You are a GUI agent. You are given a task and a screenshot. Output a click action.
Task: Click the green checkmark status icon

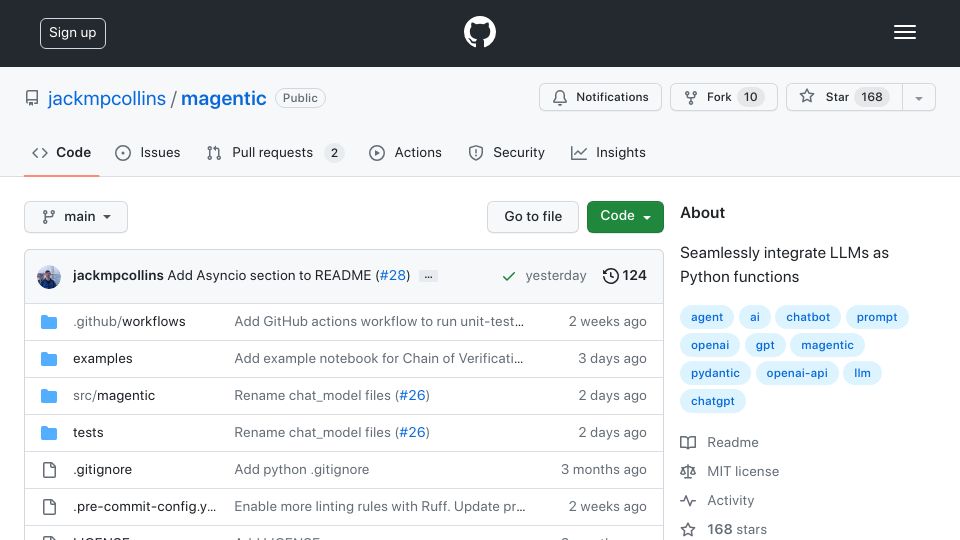508,276
